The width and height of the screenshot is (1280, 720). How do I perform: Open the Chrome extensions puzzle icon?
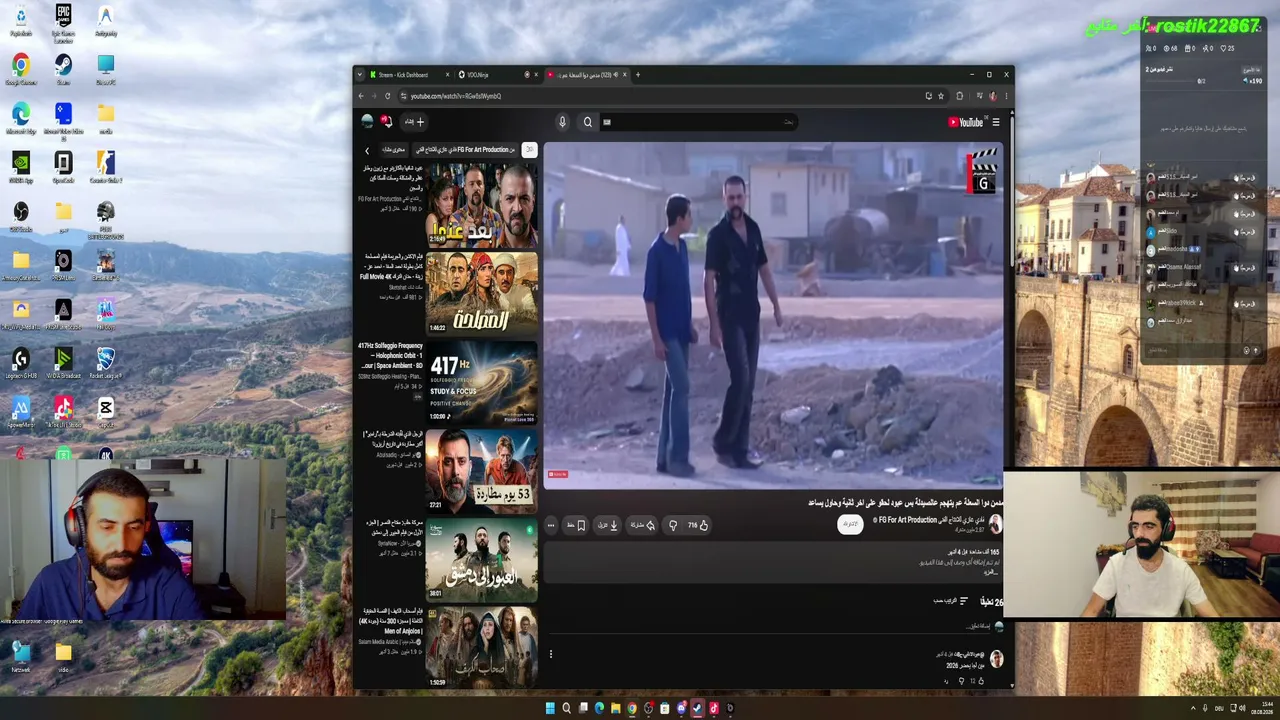pyautogui.click(x=959, y=96)
